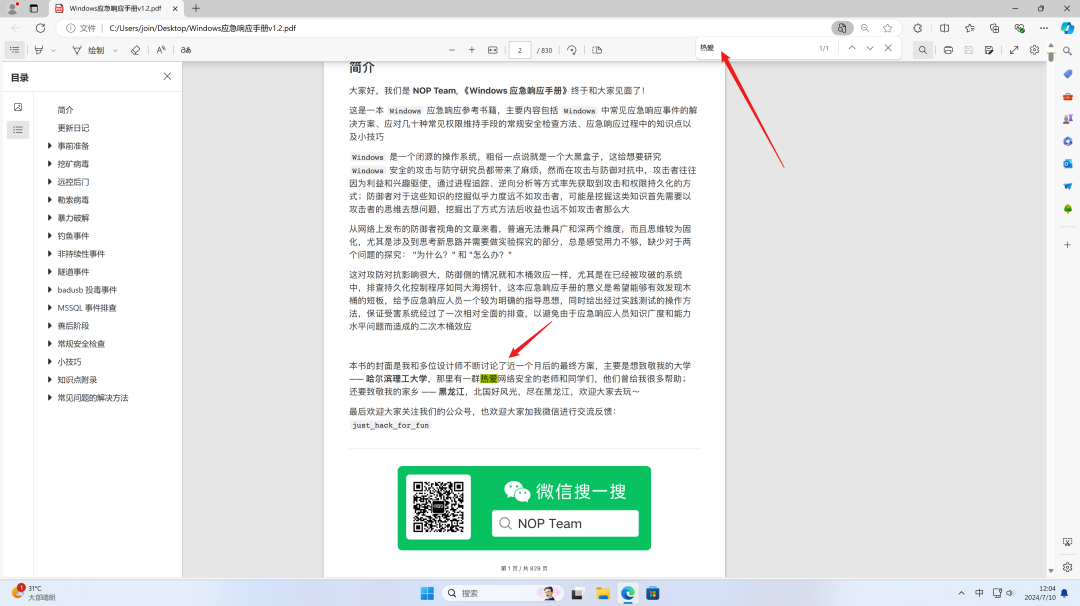This screenshot has width=1080, height=606.
Task: Jump to the 钓鱼事件 contents entry
Action: click(x=75, y=235)
